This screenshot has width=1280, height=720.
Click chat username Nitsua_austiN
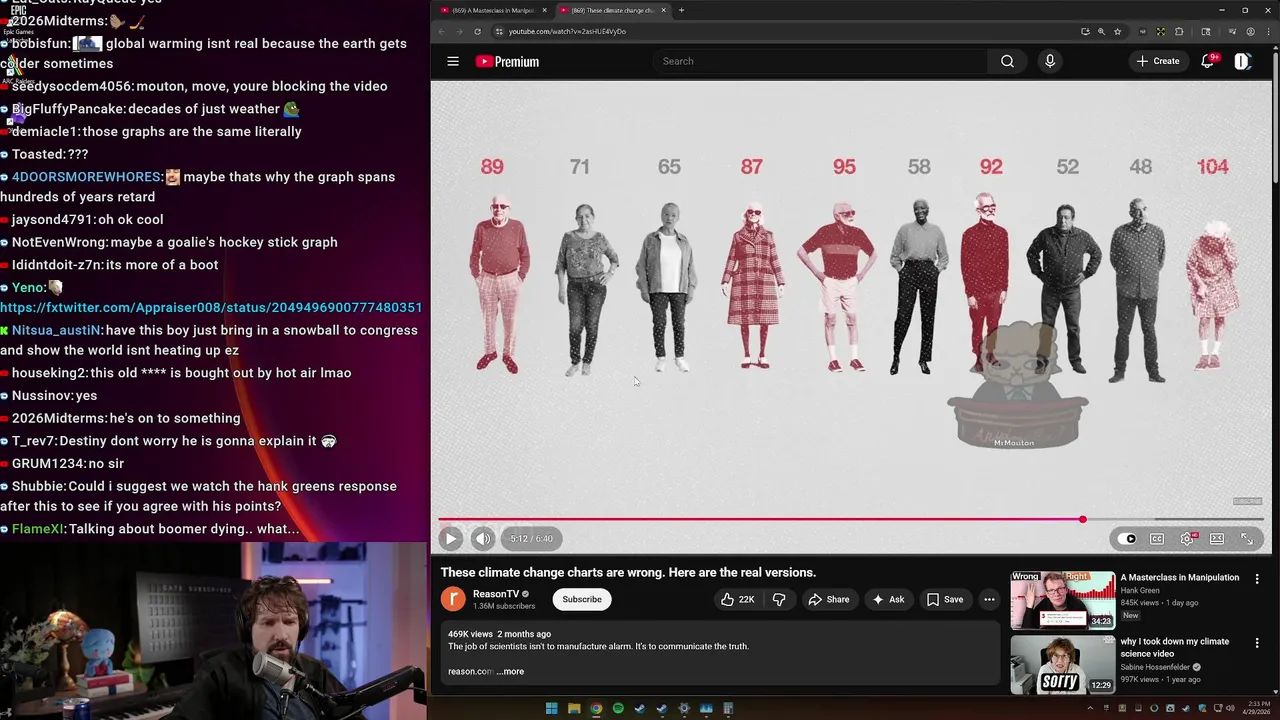[x=56, y=330]
